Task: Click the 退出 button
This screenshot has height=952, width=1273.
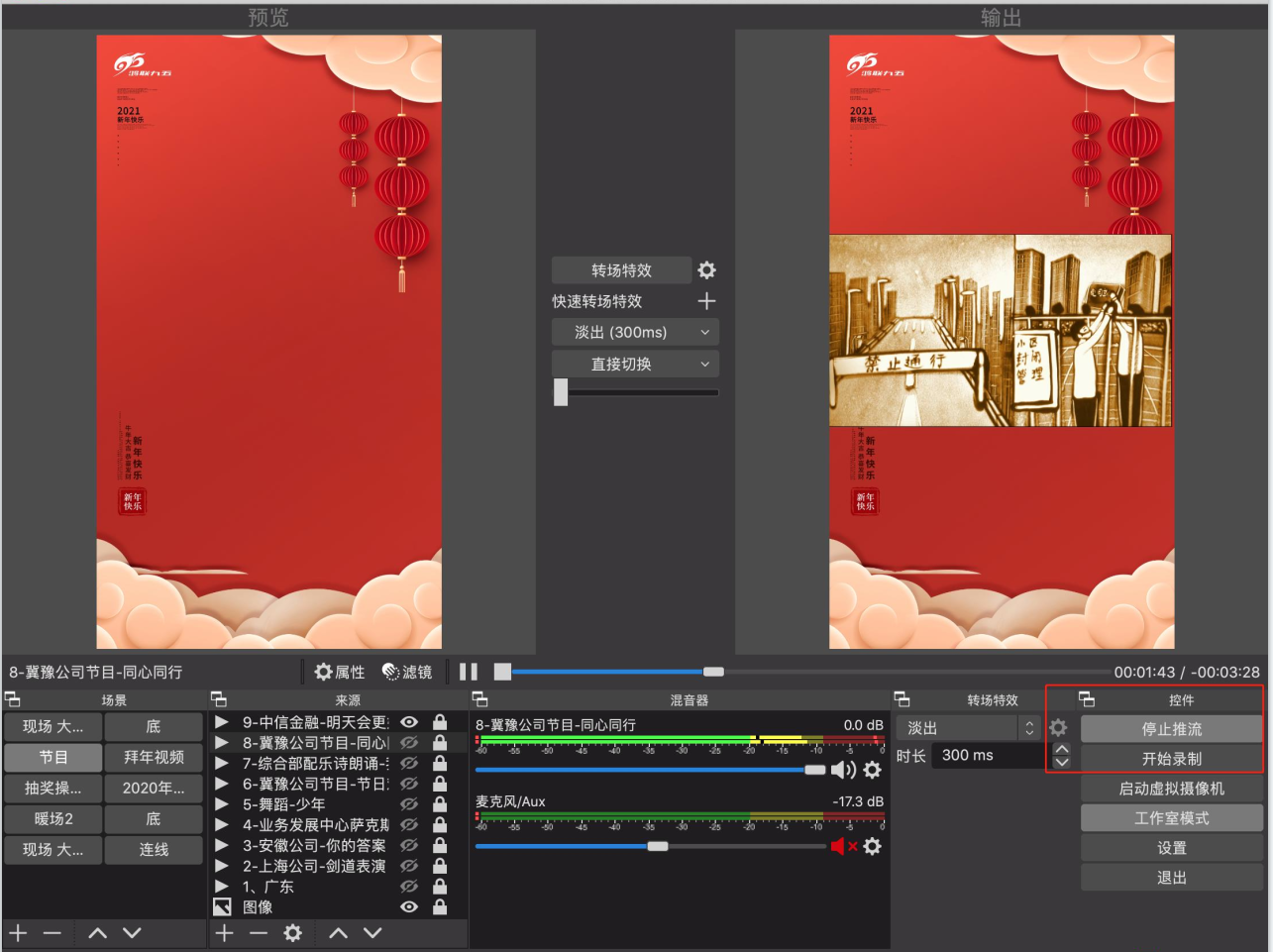Action: coord(1172,878)
